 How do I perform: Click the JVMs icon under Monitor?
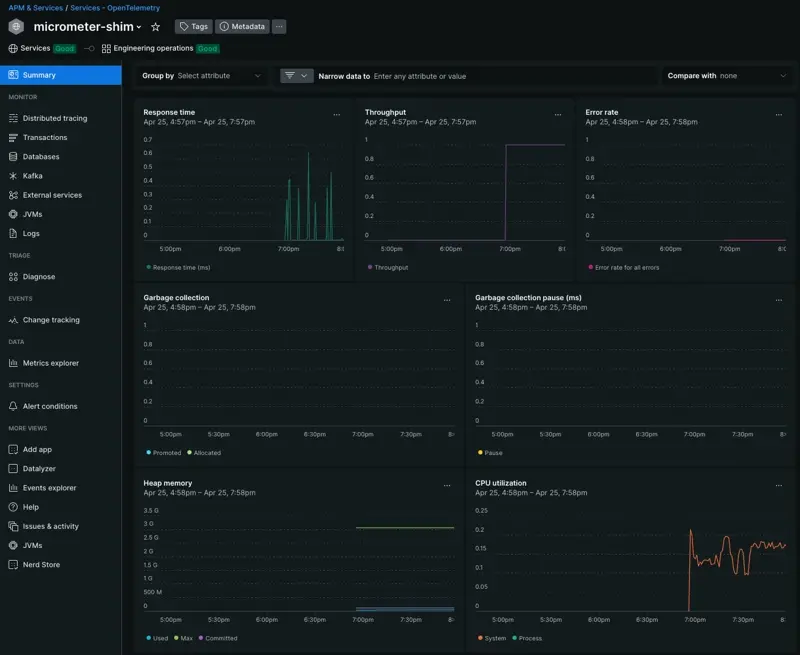tap(13, 214)
